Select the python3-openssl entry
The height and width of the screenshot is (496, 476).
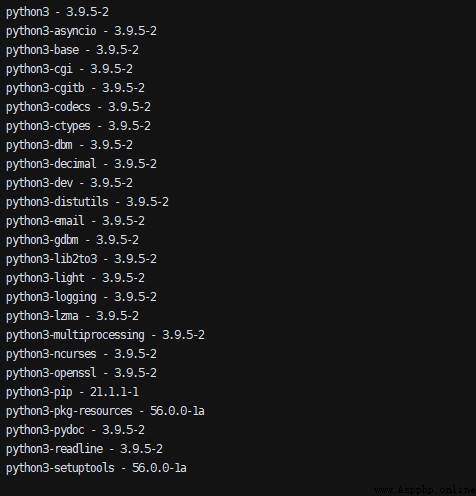(x=81, y=374)
